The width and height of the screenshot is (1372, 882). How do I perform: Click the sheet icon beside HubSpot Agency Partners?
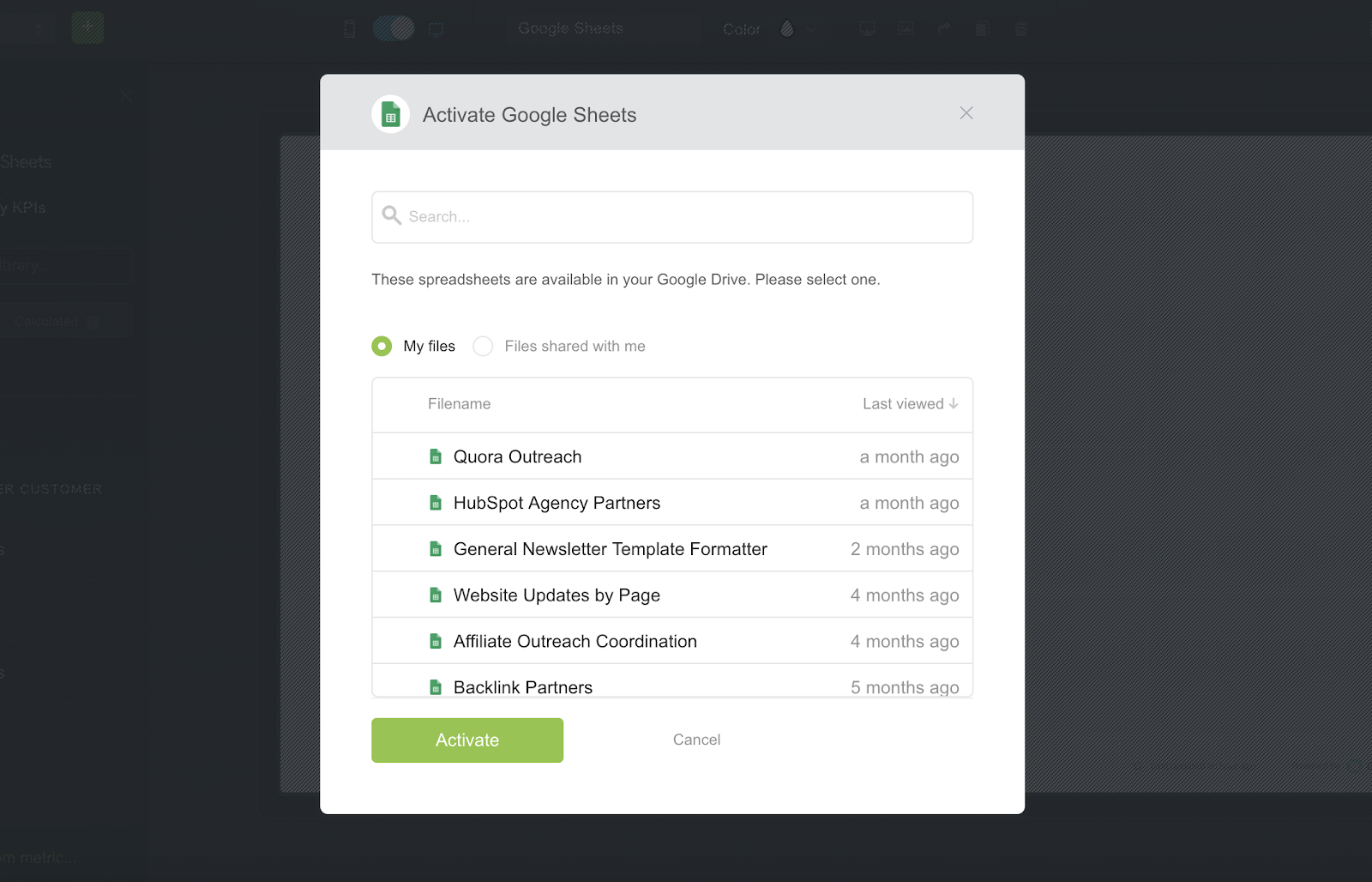436,503
